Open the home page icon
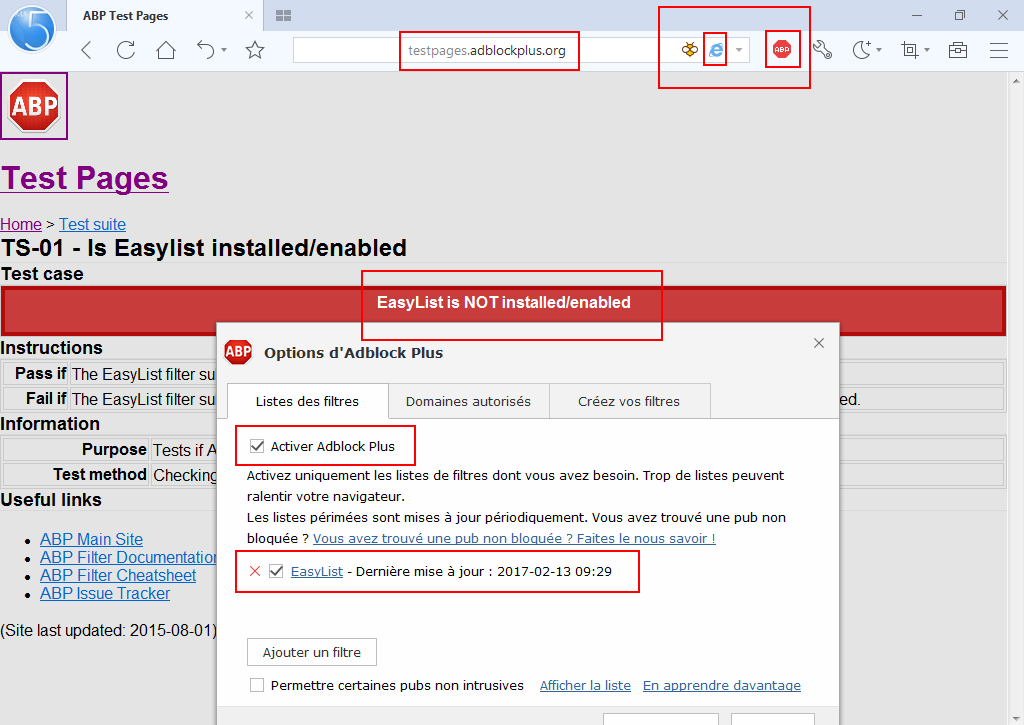 166,50
